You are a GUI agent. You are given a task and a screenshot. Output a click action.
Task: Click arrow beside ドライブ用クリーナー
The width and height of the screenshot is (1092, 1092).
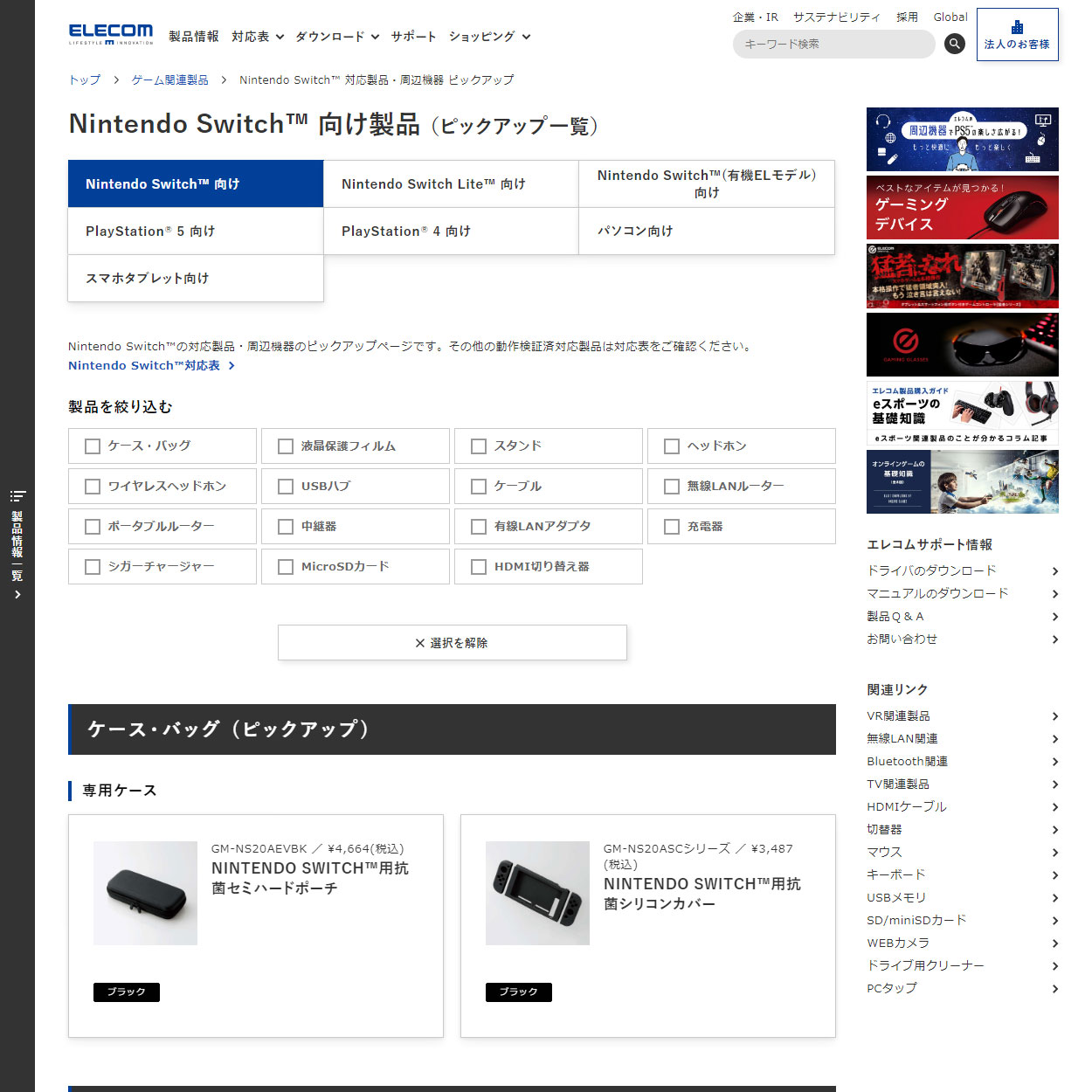pyautogui.click(x=1055, y=966)
